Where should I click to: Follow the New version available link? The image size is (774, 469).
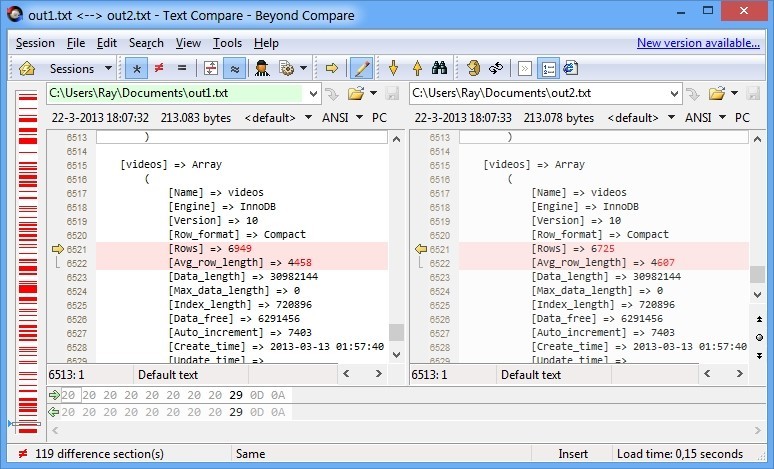tap(698, 43)
